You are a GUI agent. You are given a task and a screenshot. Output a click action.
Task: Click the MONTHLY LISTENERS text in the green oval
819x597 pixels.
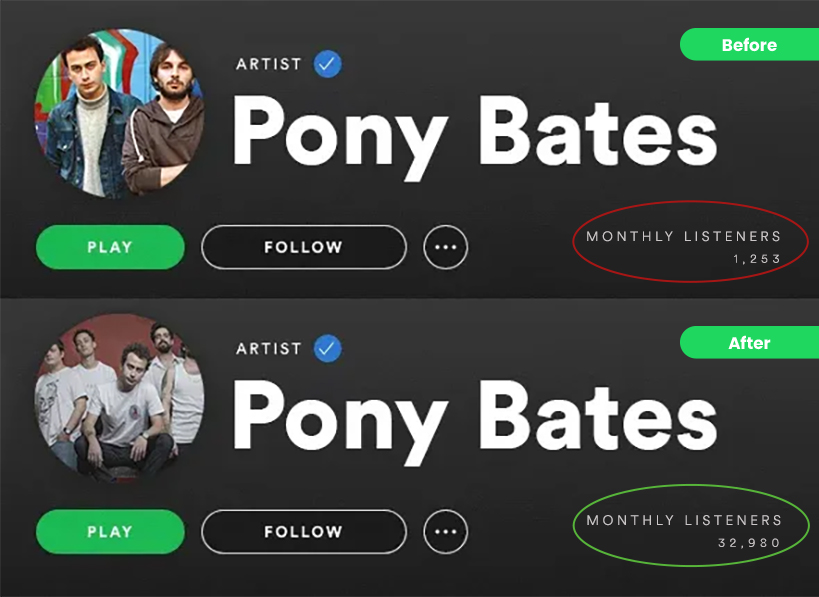pyautogui.click(x=684, y=521)
